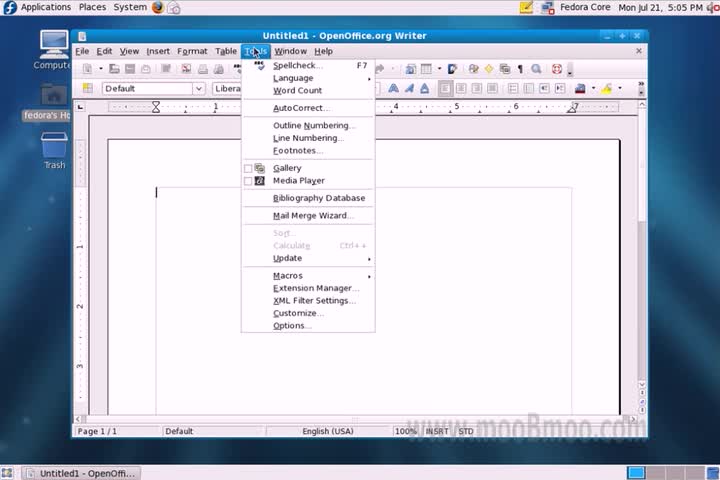
Task: Click Untitled1 - OpenOffi... taskbar button
Action: click(81, 473)
